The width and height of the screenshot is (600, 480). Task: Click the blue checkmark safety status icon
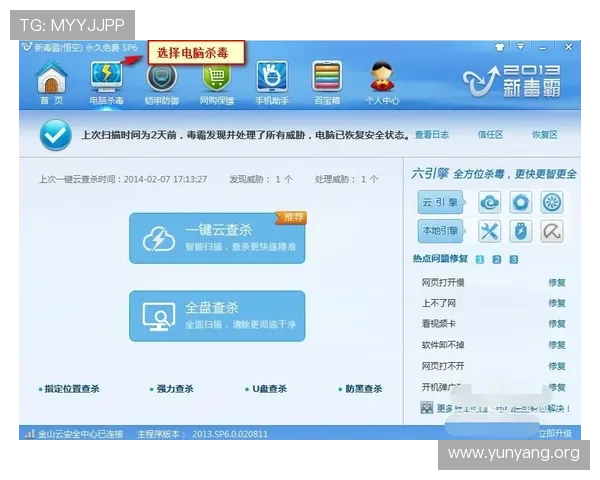(x=55, y=135)
